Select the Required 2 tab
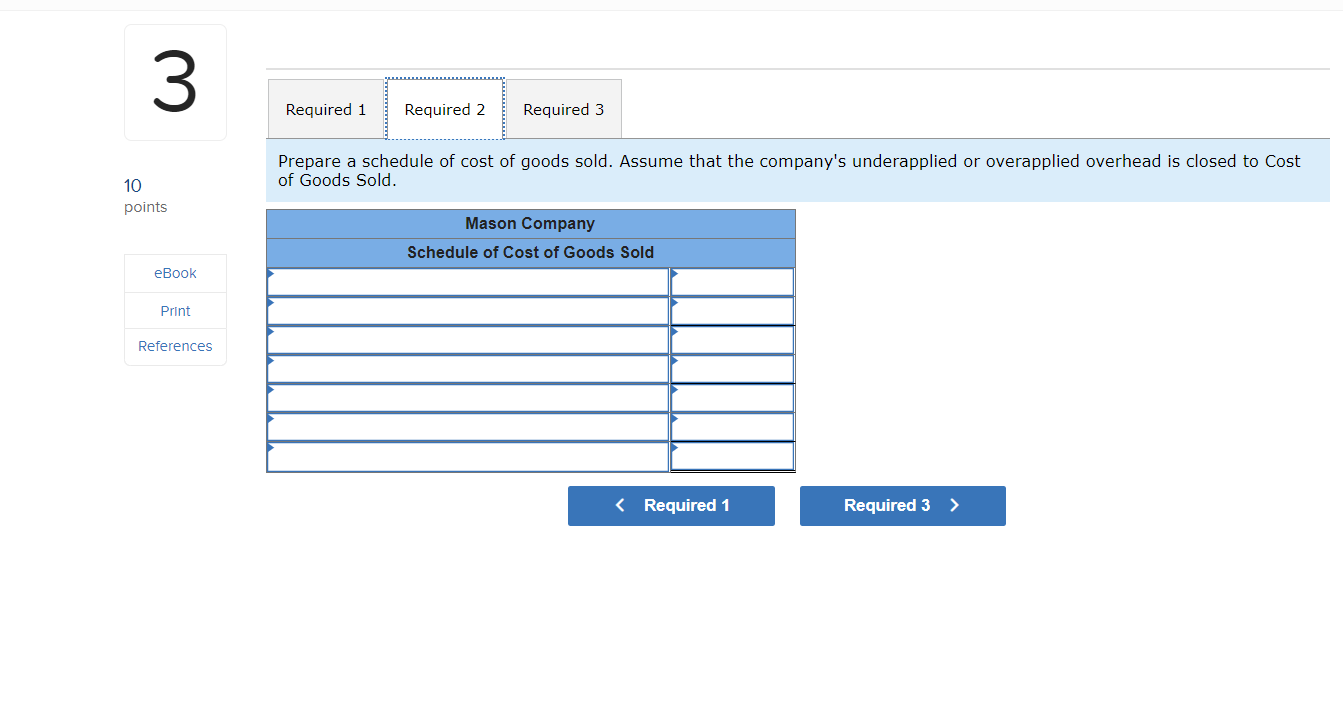This screenshot has width=1343, height=705. [x=444, y=109]
